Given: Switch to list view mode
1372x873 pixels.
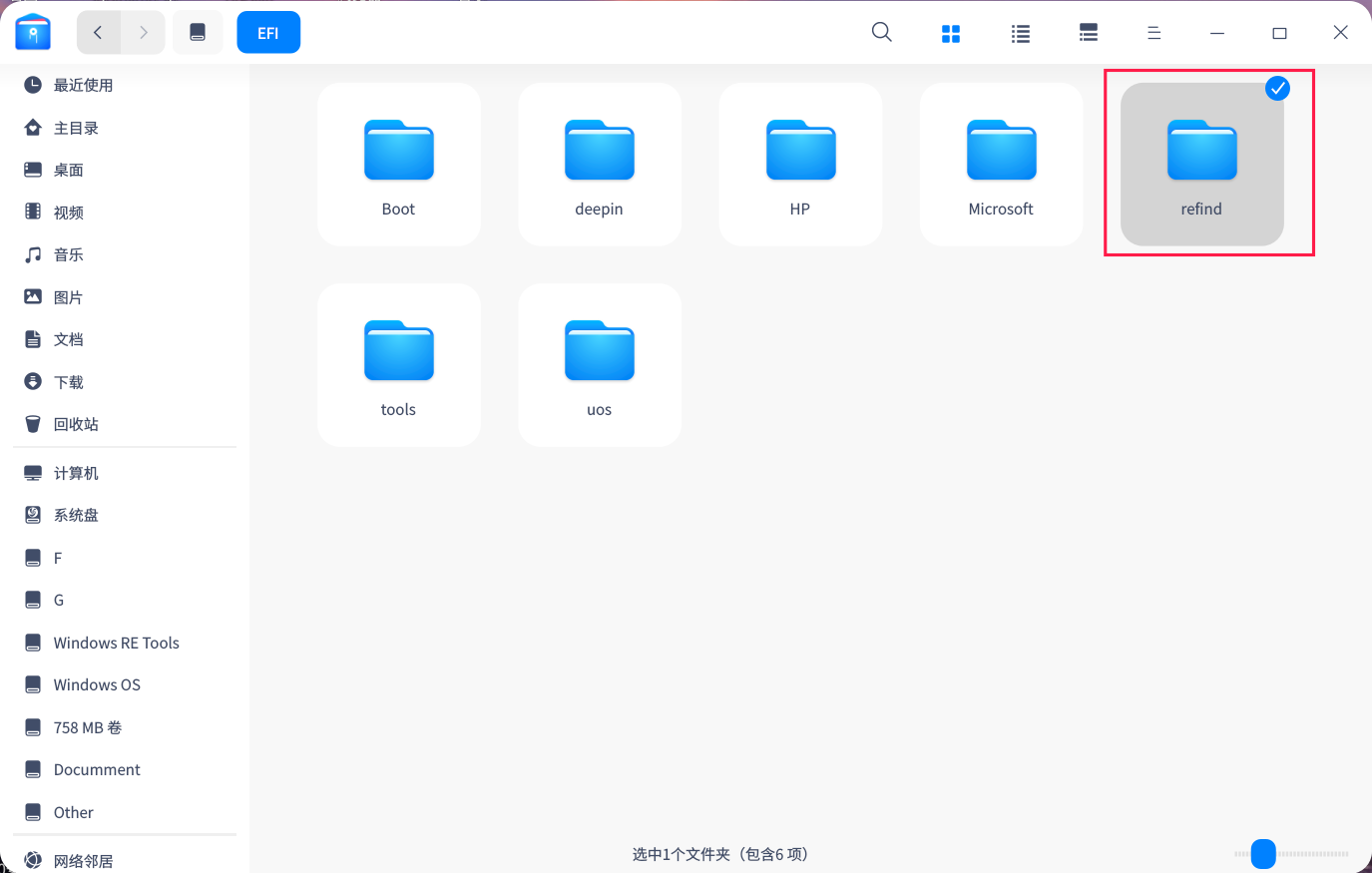Looking at the screenshot, I should click(1020, 32).
